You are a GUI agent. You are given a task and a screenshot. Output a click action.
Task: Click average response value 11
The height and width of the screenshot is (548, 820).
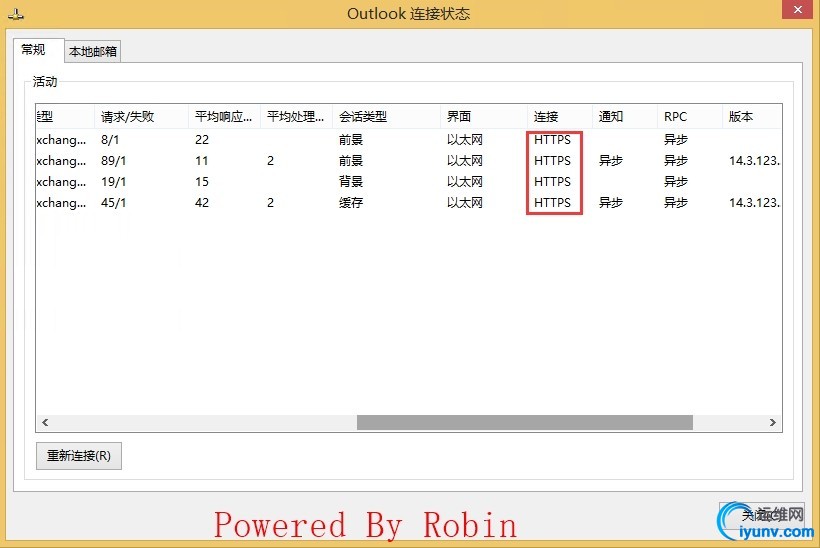coord(202,161)
